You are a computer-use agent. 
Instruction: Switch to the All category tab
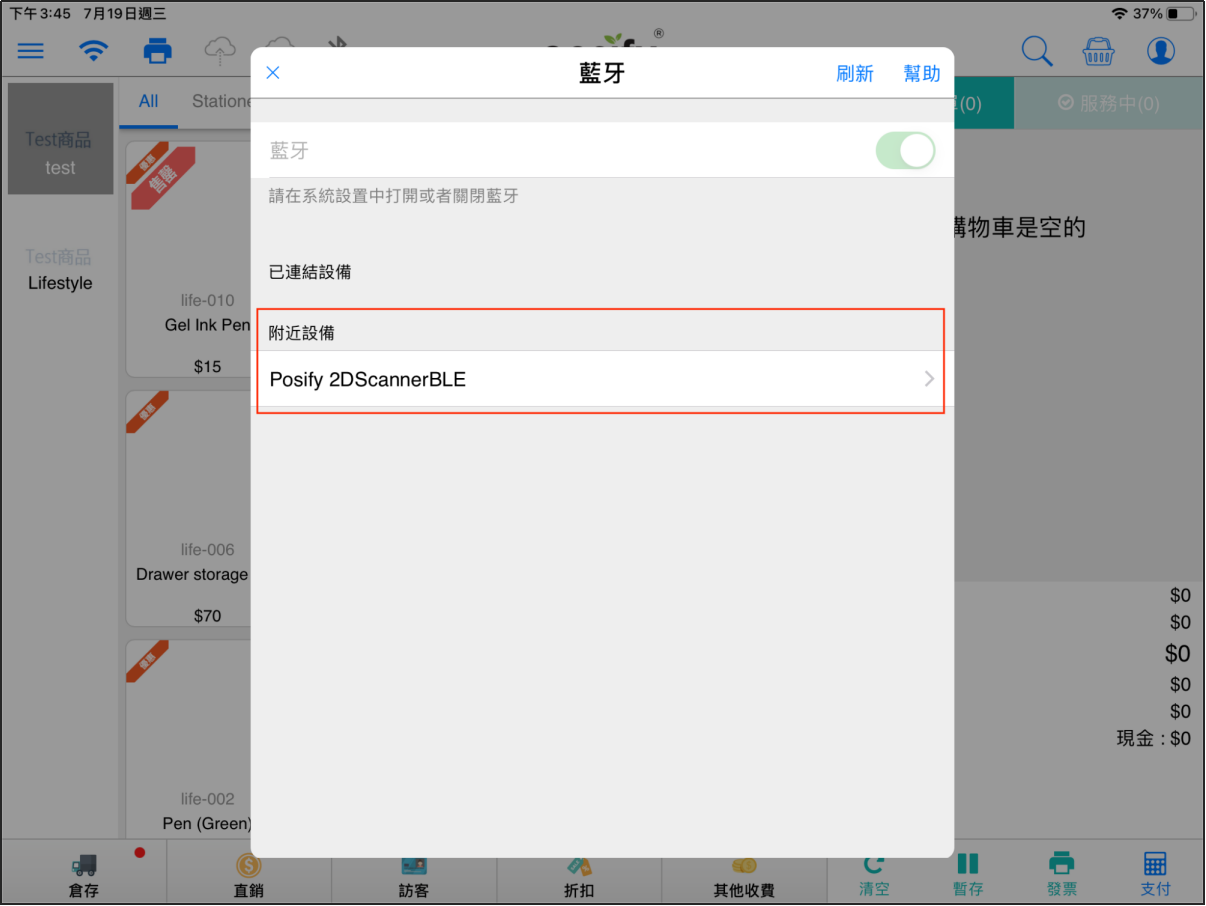[149, 101]
